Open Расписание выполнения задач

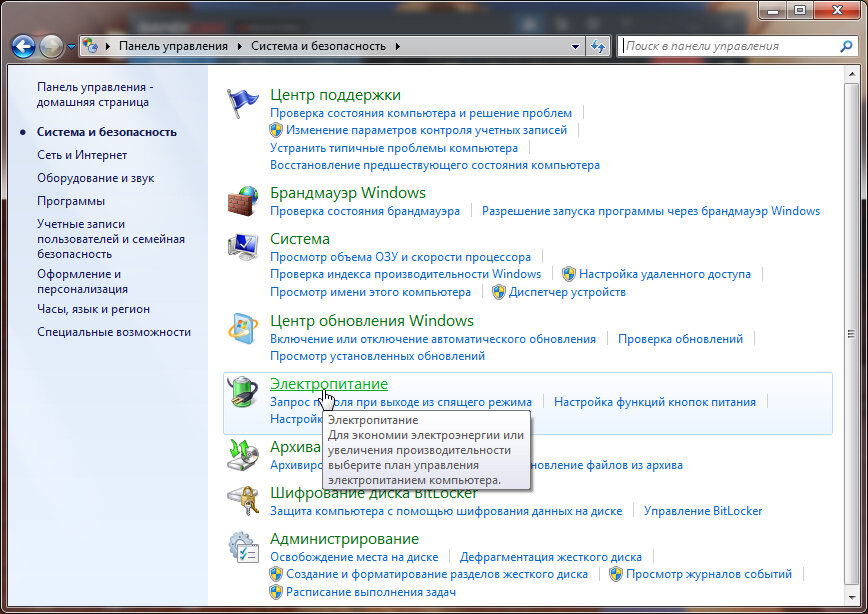[371, 592]
